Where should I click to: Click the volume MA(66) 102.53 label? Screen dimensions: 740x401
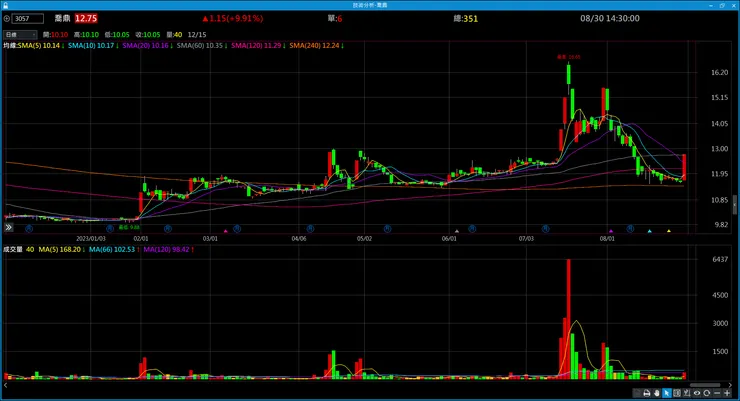tap(114, 250)
